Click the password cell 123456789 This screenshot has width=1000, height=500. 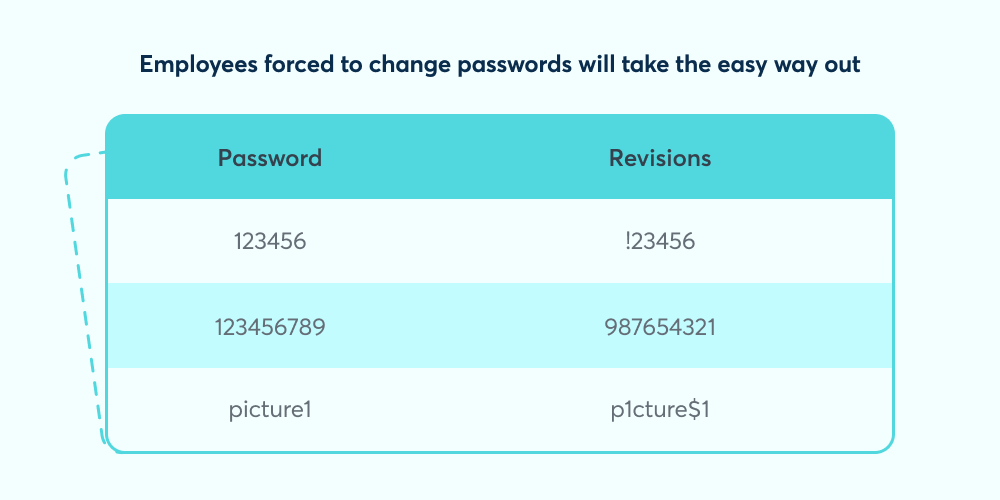tap(269, 326)
